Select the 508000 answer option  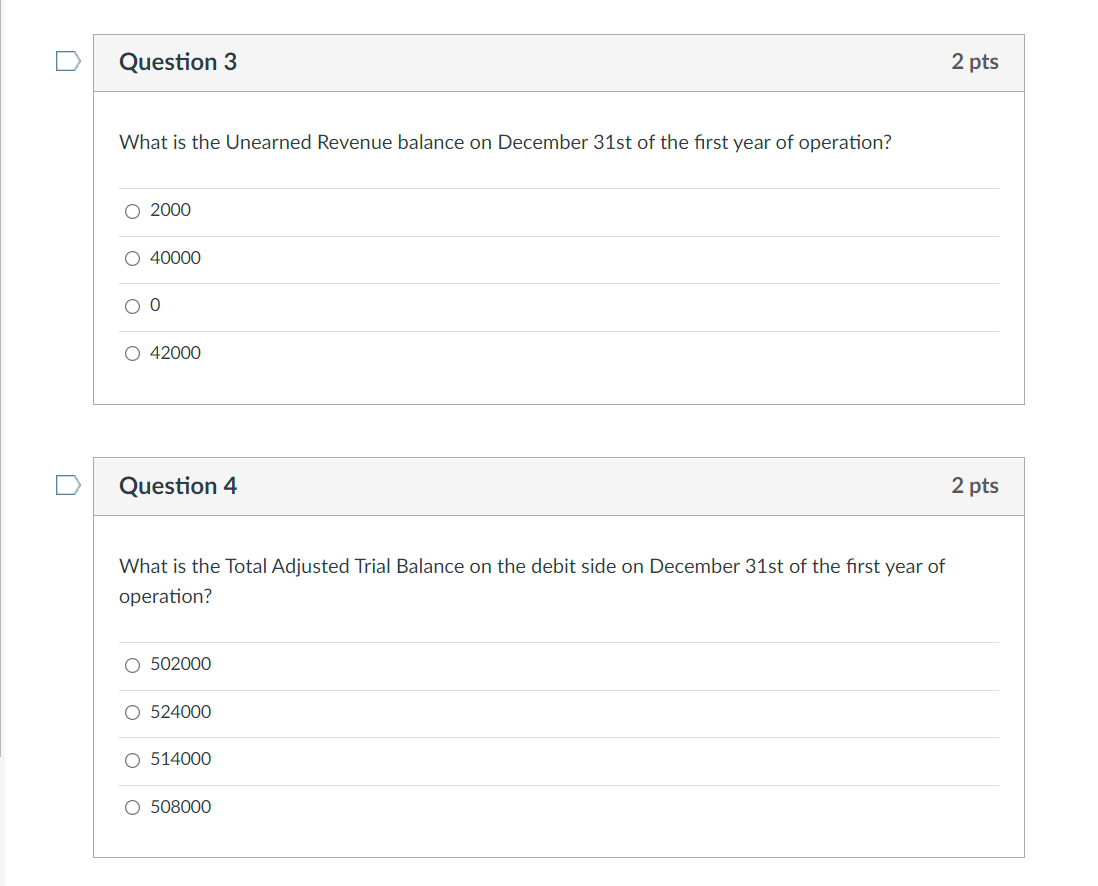point(132,808)
